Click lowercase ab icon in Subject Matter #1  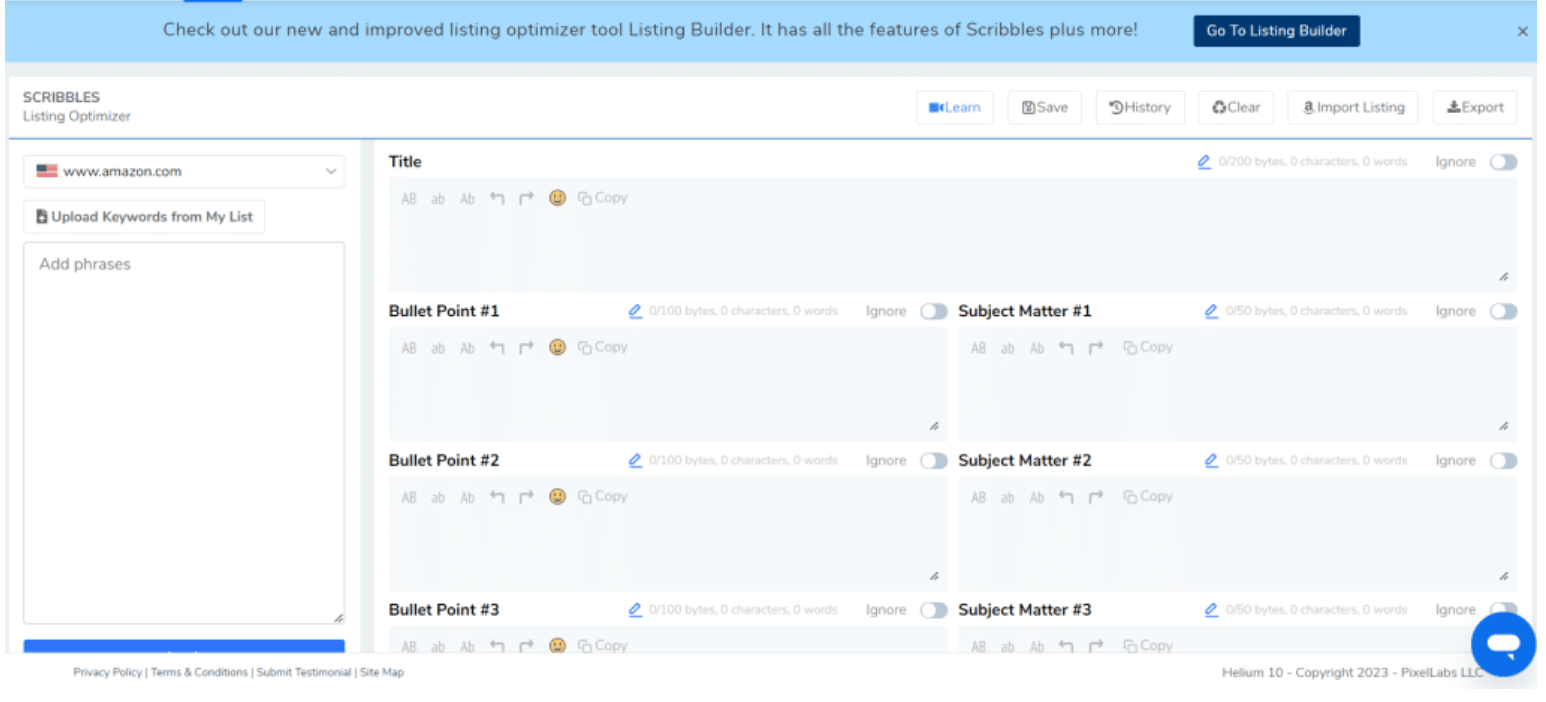[1008, 347]
